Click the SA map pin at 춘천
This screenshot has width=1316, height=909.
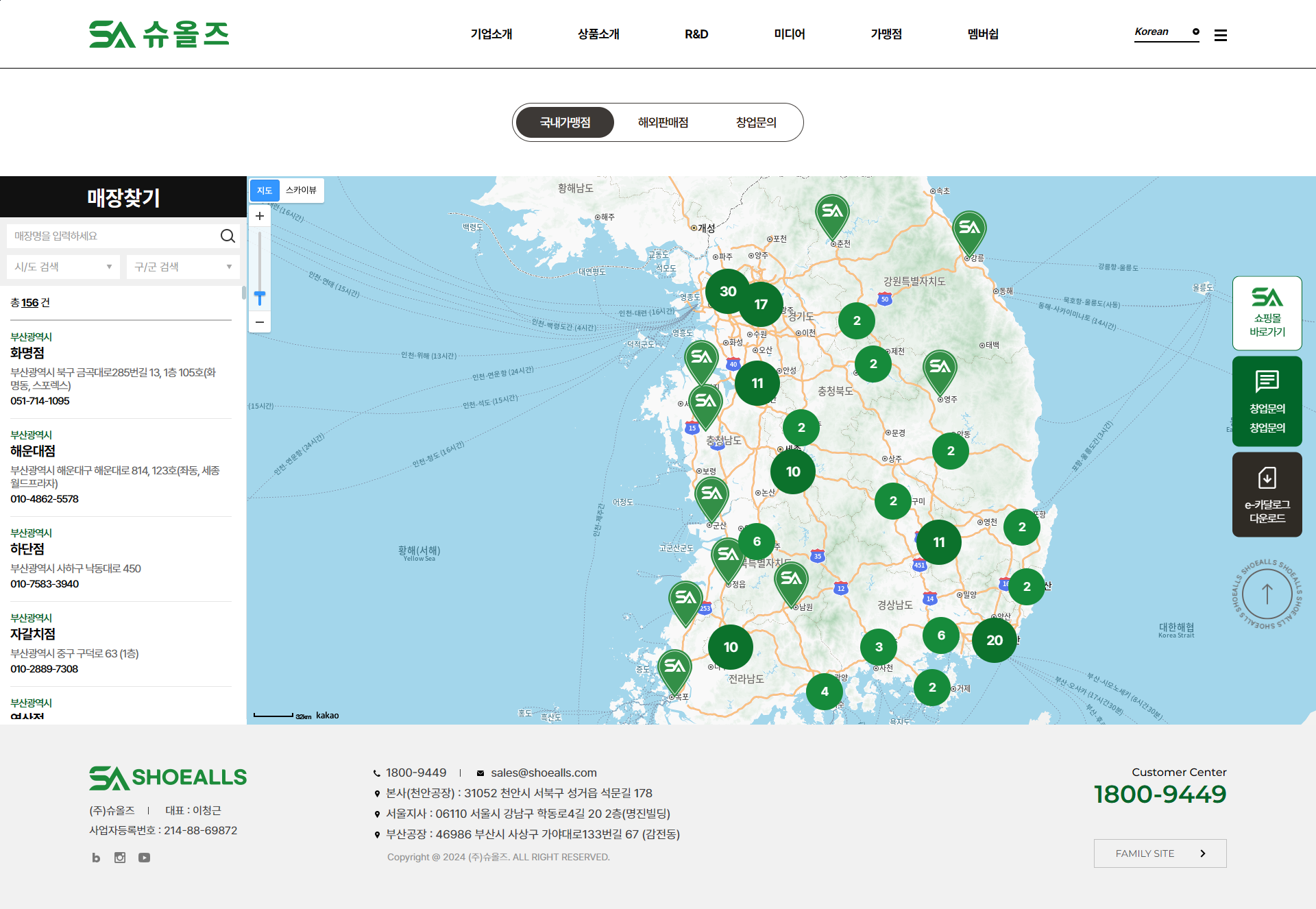pyautogui.click(x=832, y=218)
